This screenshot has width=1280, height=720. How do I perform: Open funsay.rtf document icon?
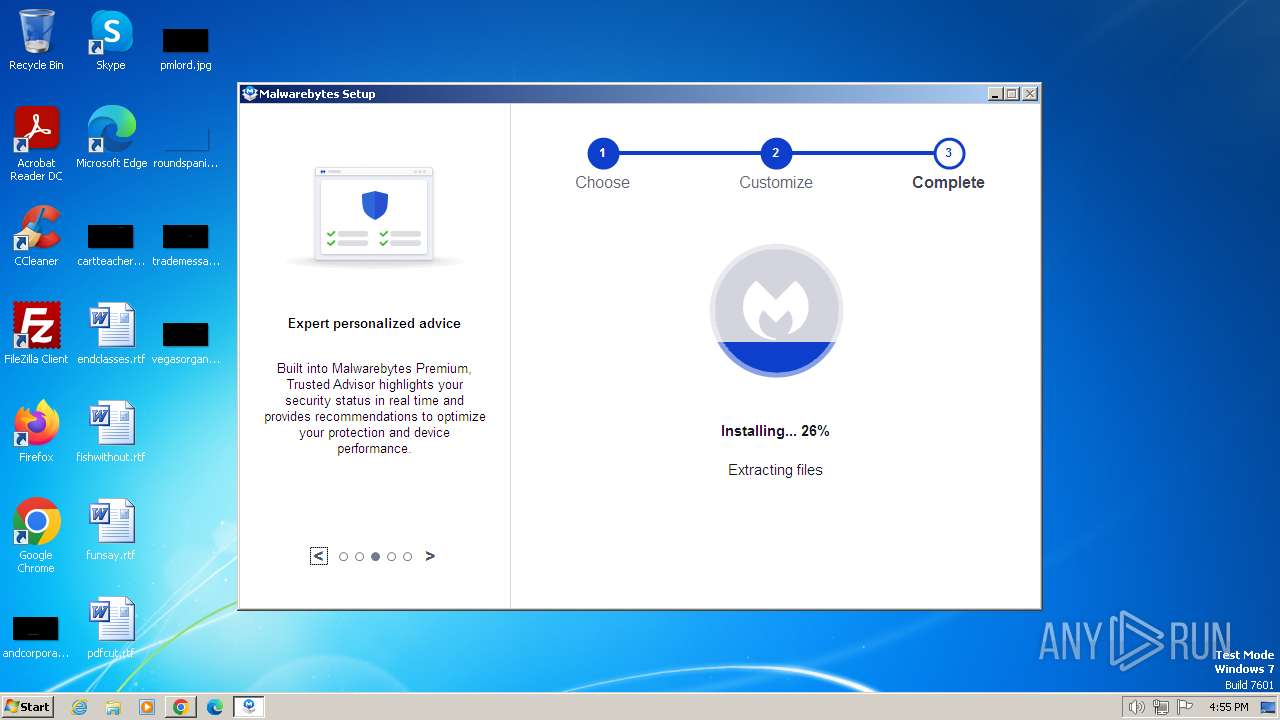click(111, 530)
